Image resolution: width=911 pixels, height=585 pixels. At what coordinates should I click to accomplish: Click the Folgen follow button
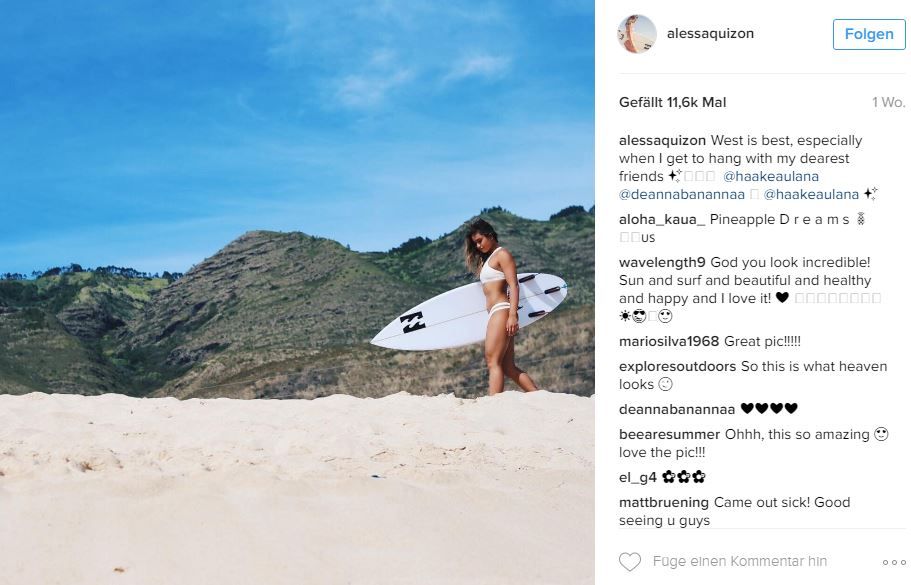869,34
